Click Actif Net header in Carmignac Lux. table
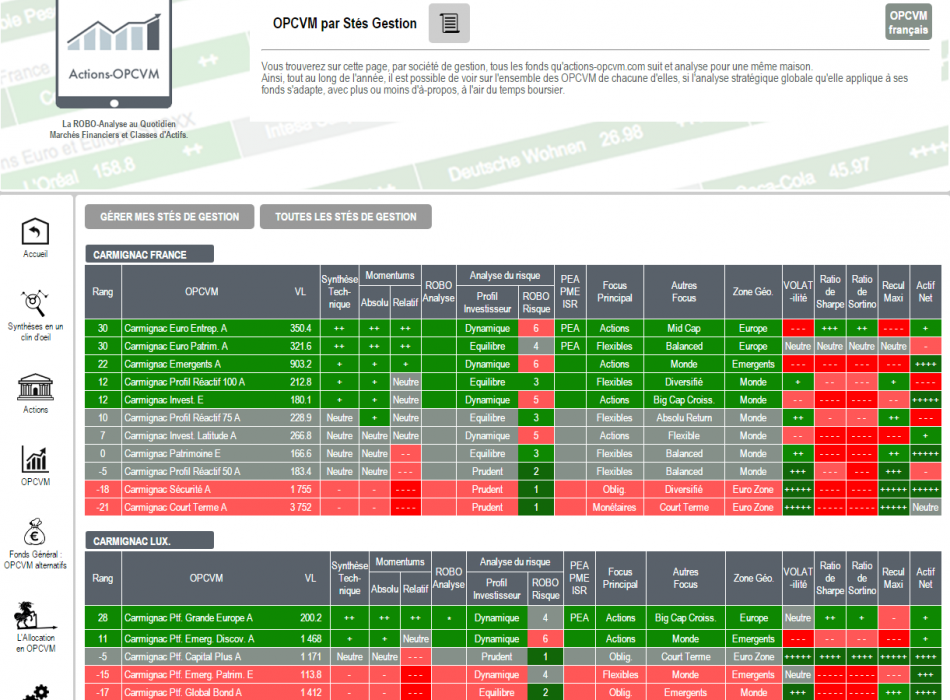 coord(925,578)
